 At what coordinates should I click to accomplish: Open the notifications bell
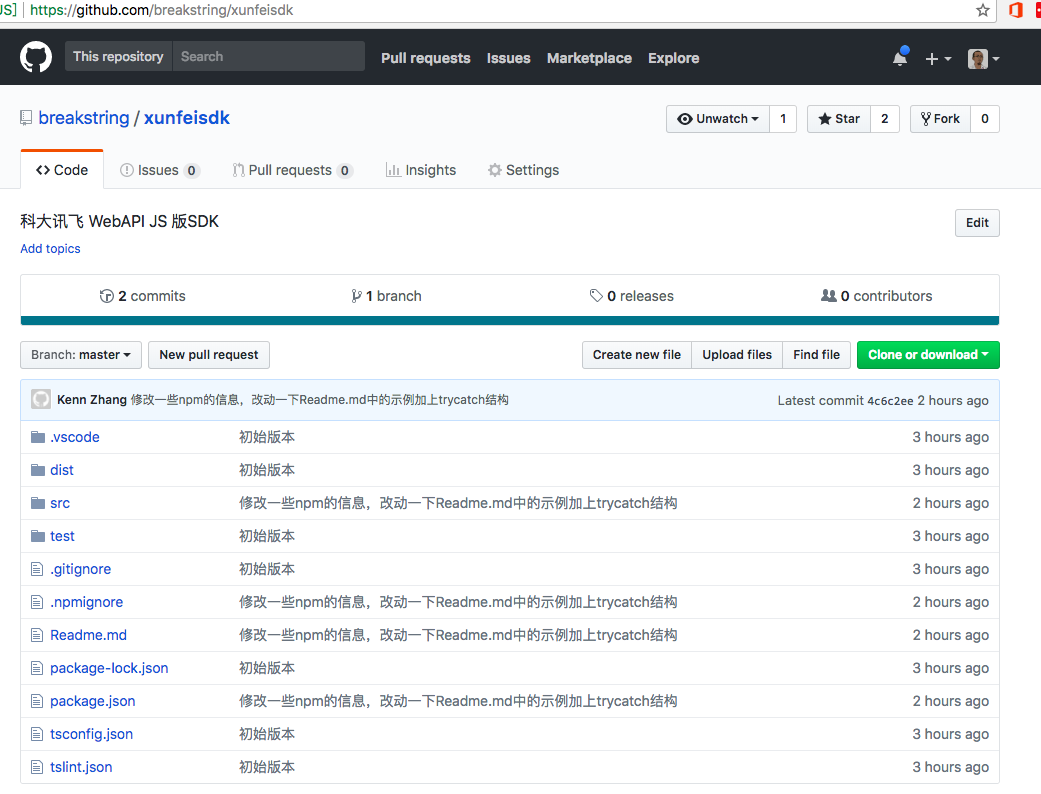900,58
